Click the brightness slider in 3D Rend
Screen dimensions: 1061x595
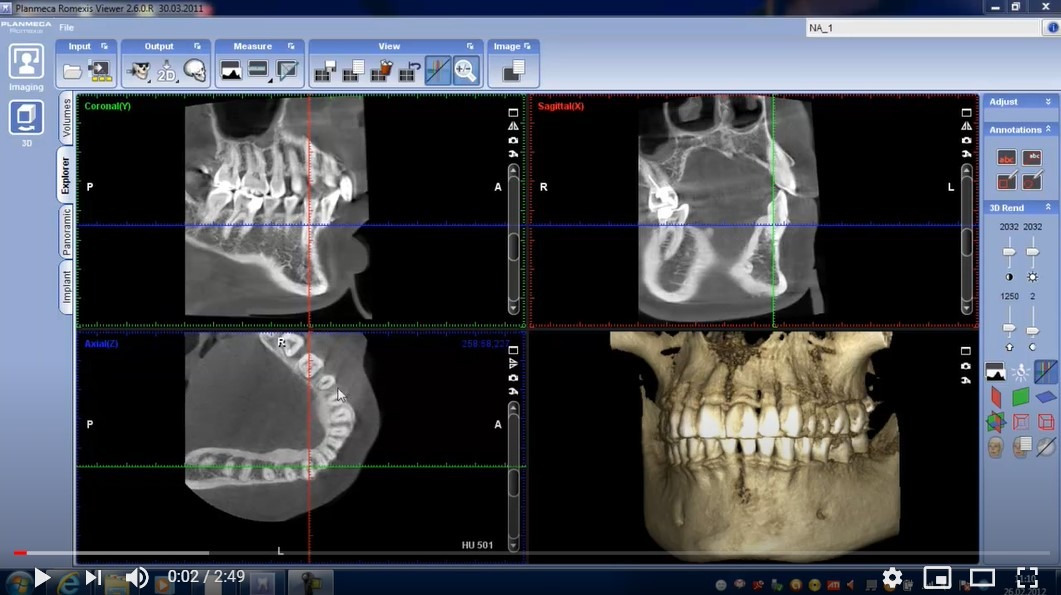pos(1033,252)
